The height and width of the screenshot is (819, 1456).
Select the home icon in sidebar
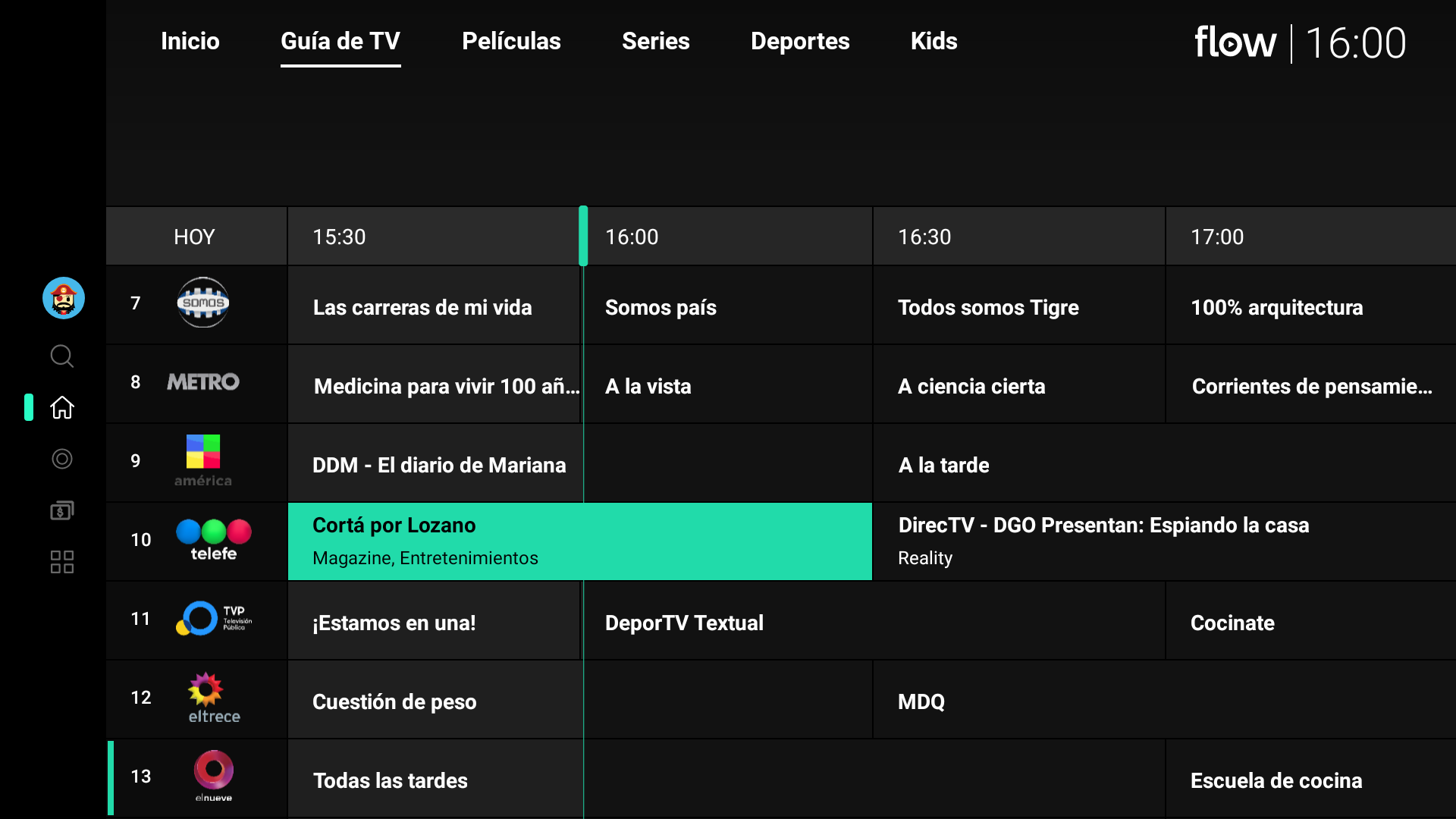(x=62, y=407)
